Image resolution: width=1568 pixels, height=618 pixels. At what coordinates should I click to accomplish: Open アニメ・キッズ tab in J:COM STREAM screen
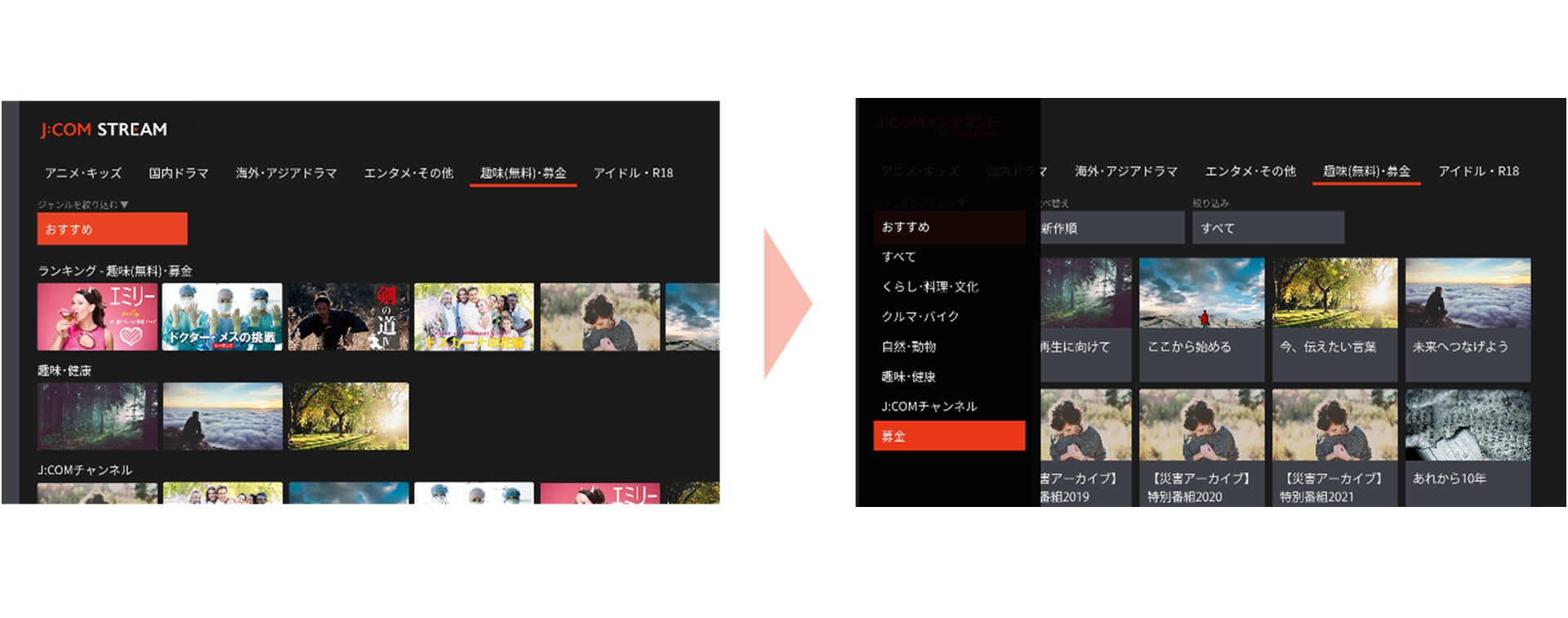point(83,173)
